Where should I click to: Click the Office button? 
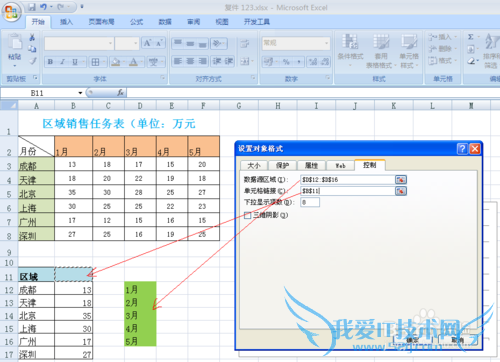click(x=11, y=12)
